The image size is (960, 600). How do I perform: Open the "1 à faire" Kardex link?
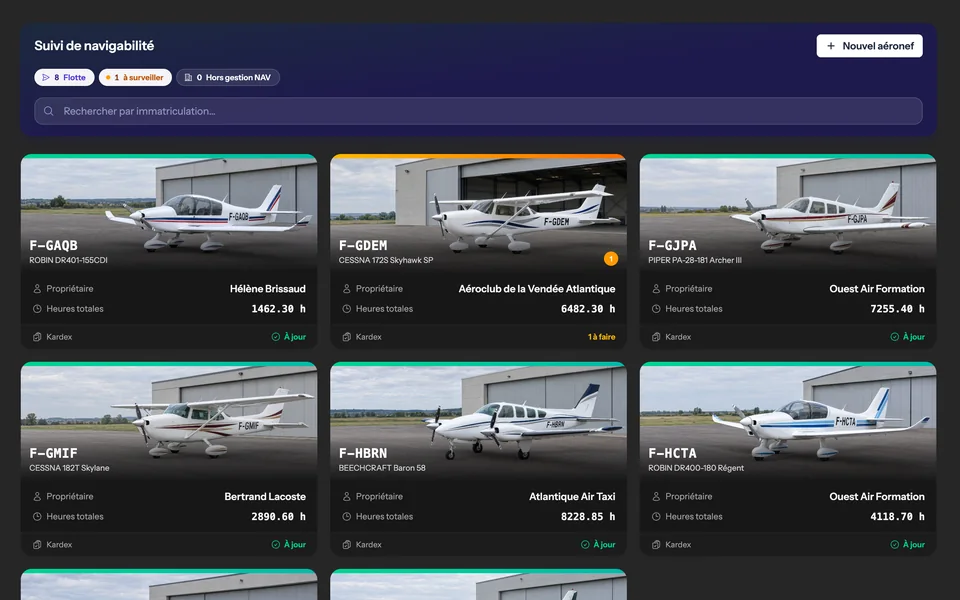(x=601, y=337)
